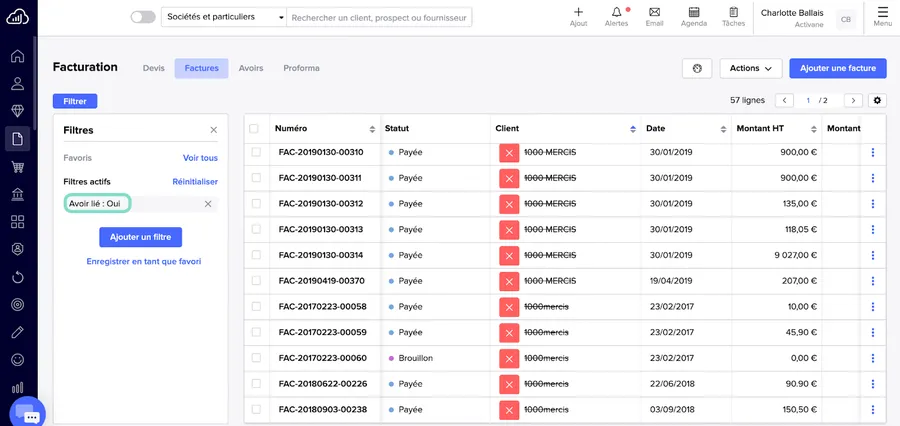Click the client search input field
Image resolution: width=900 pixels, height=426 pixels.
pos(380,17)
